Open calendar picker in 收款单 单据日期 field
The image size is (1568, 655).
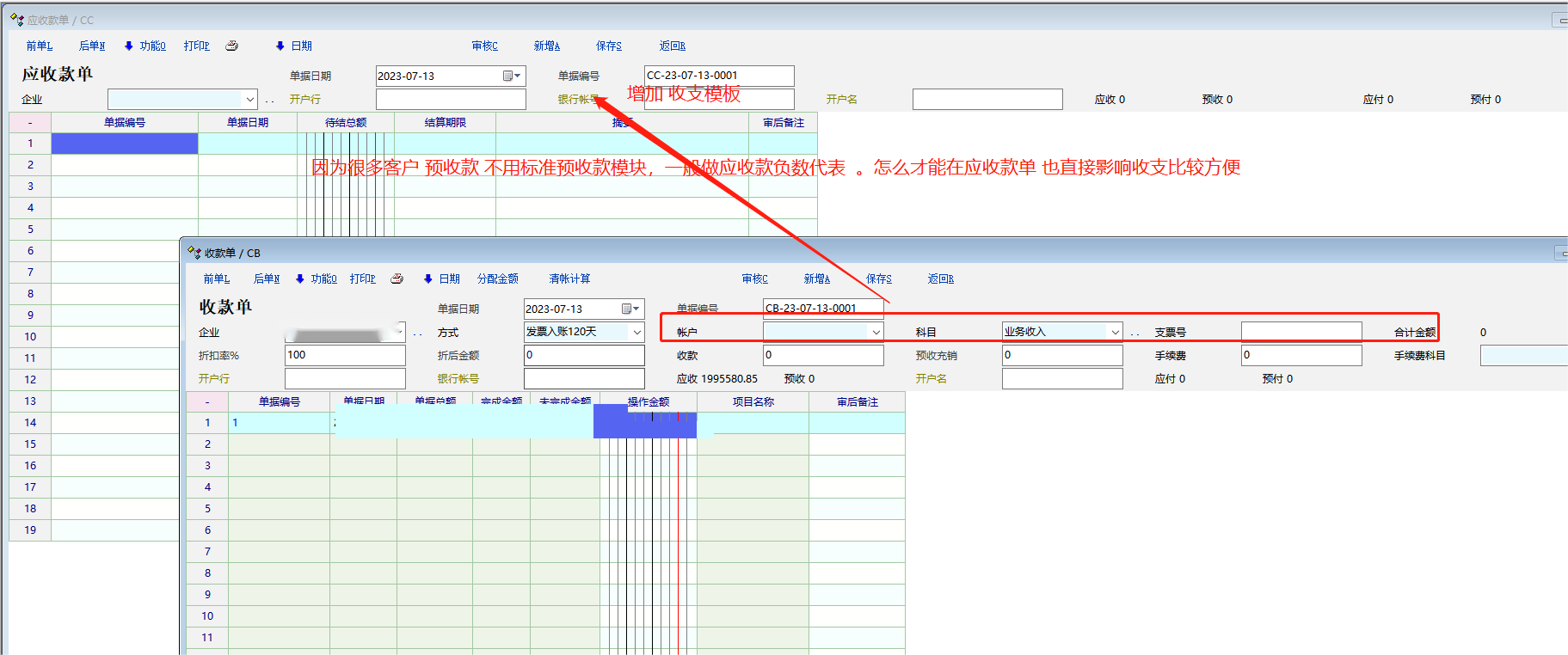point(630,309)
